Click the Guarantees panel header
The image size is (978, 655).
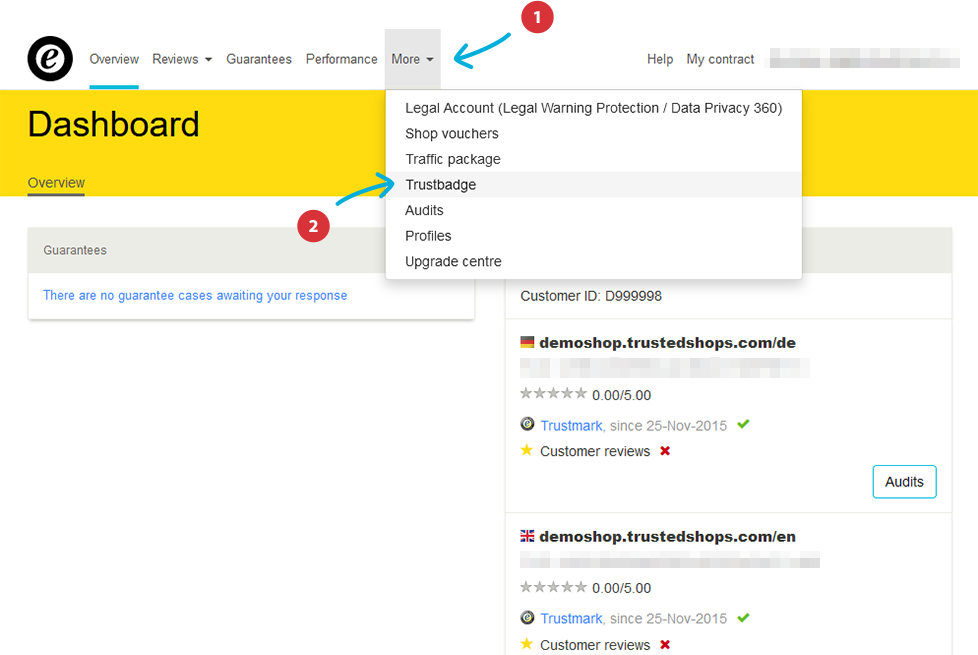(206, 250)
